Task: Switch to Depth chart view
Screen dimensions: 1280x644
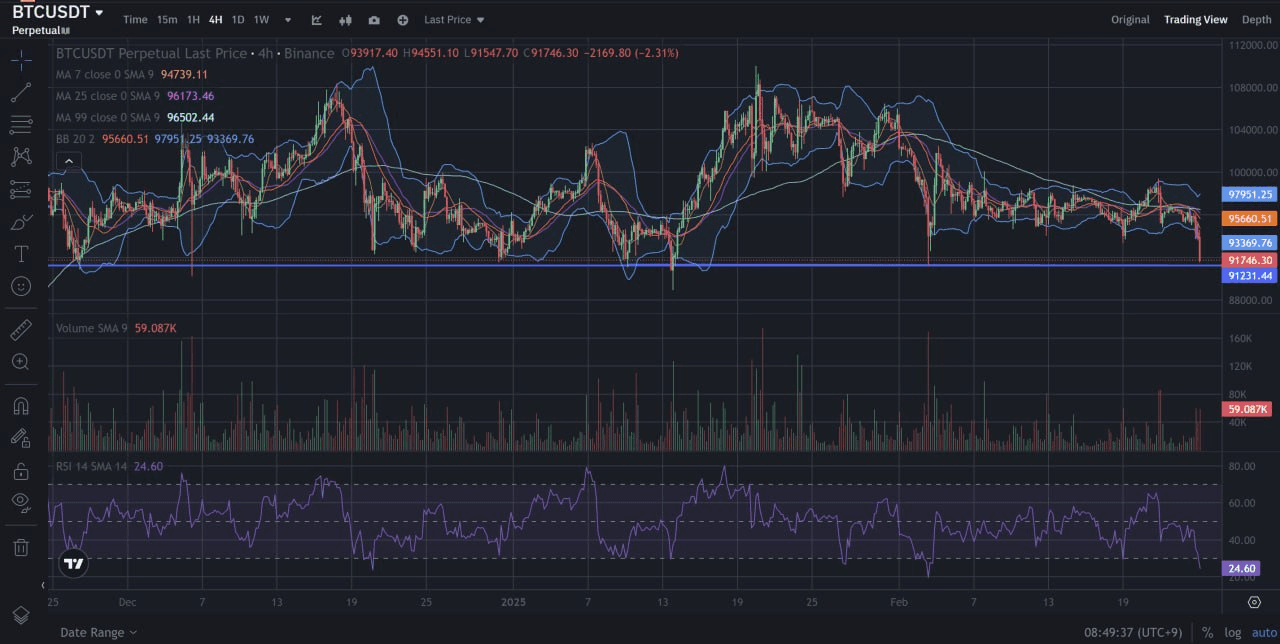Action: 1257,20
